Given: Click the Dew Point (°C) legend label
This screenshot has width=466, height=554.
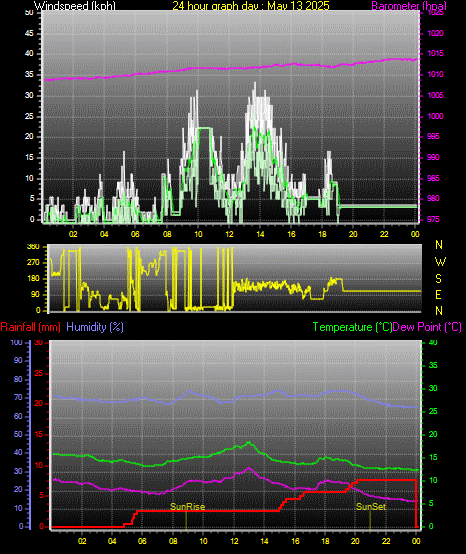Looking at the screenshot, I should [x=427, y=327].
